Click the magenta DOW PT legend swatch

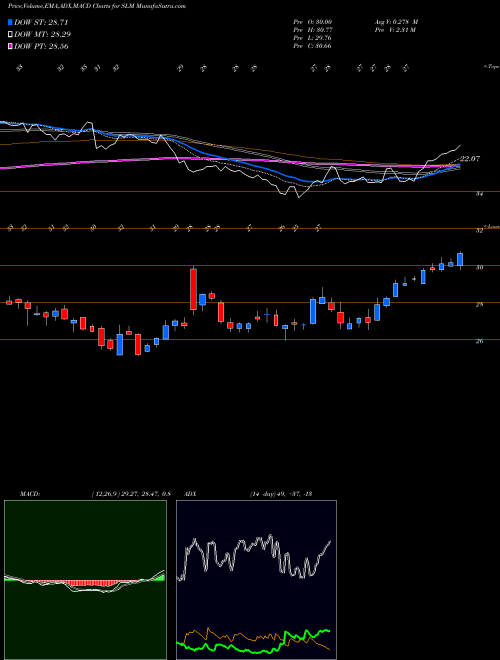pyautogui.click(x=11, y=46)
